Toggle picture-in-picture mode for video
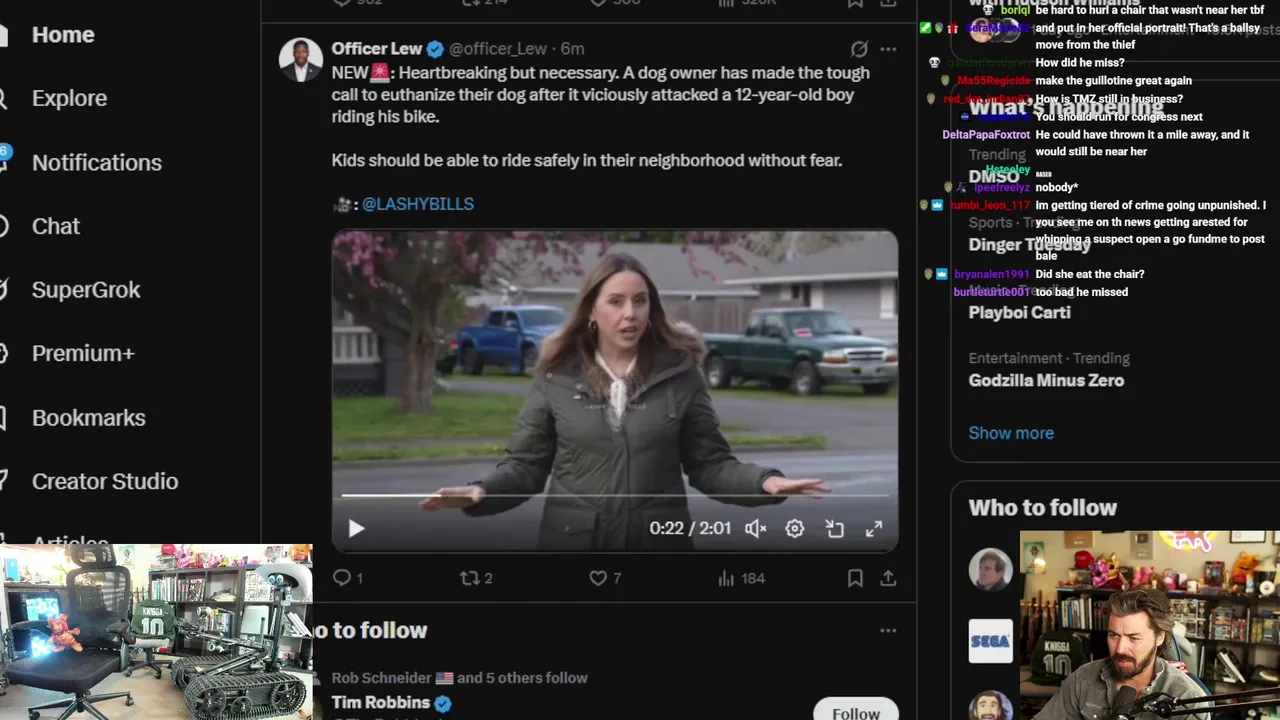This screenshot has width=1280, height=720. click(x=835, y=529)
